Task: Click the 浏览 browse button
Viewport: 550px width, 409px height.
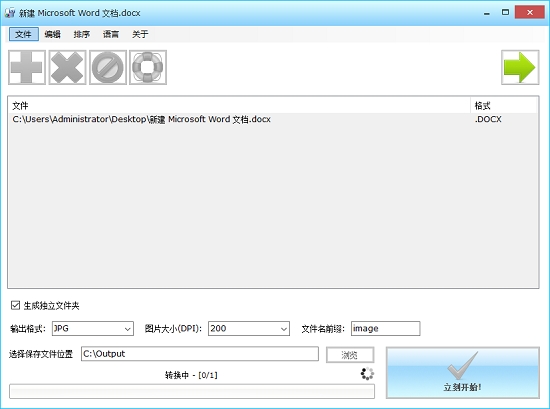Action: [x=350, y=355]
